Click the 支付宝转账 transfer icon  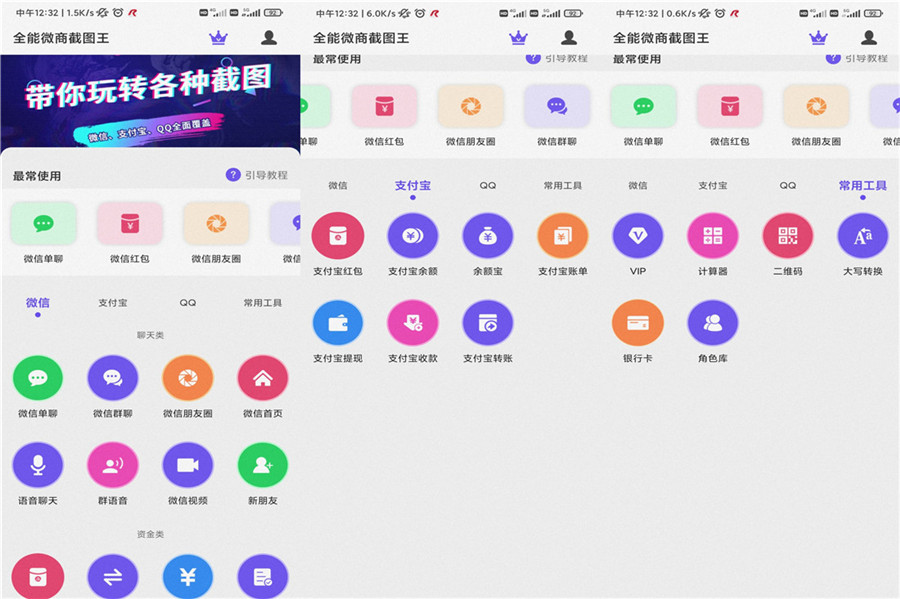point(487,322)
